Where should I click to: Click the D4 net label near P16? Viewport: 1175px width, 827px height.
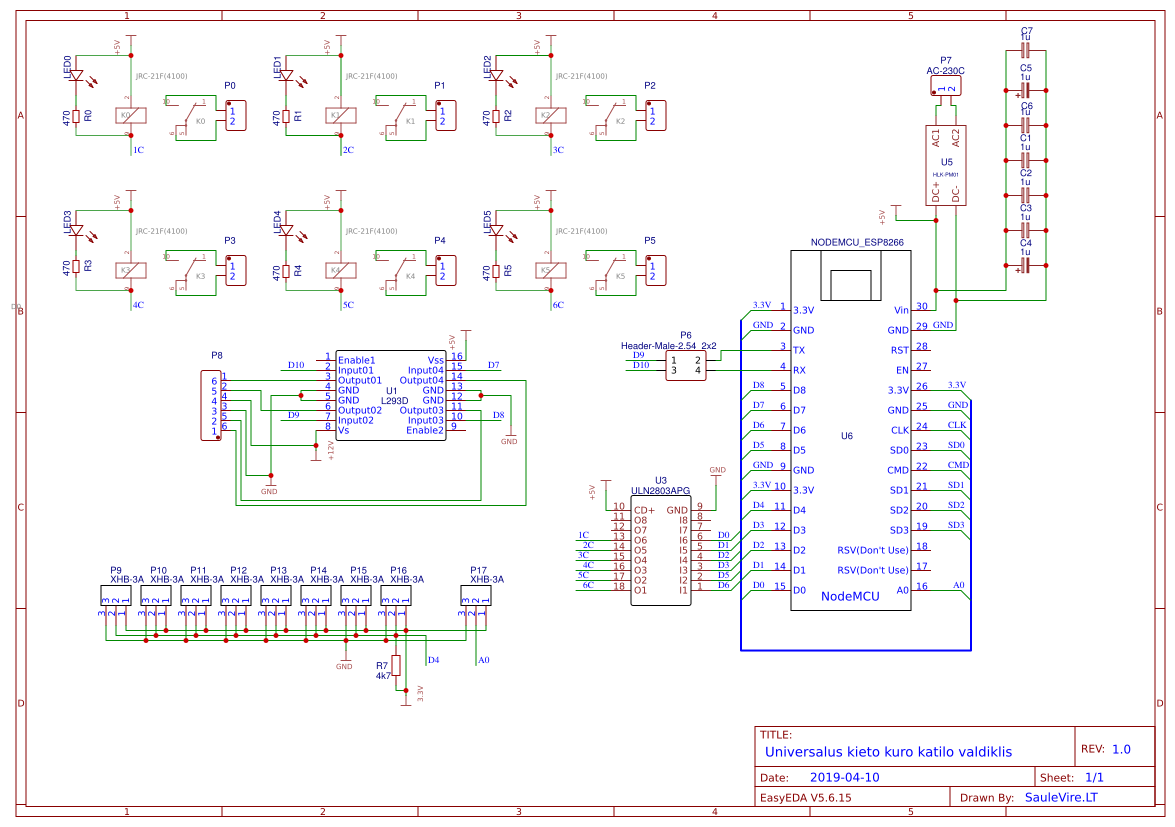tap(433, 660)
